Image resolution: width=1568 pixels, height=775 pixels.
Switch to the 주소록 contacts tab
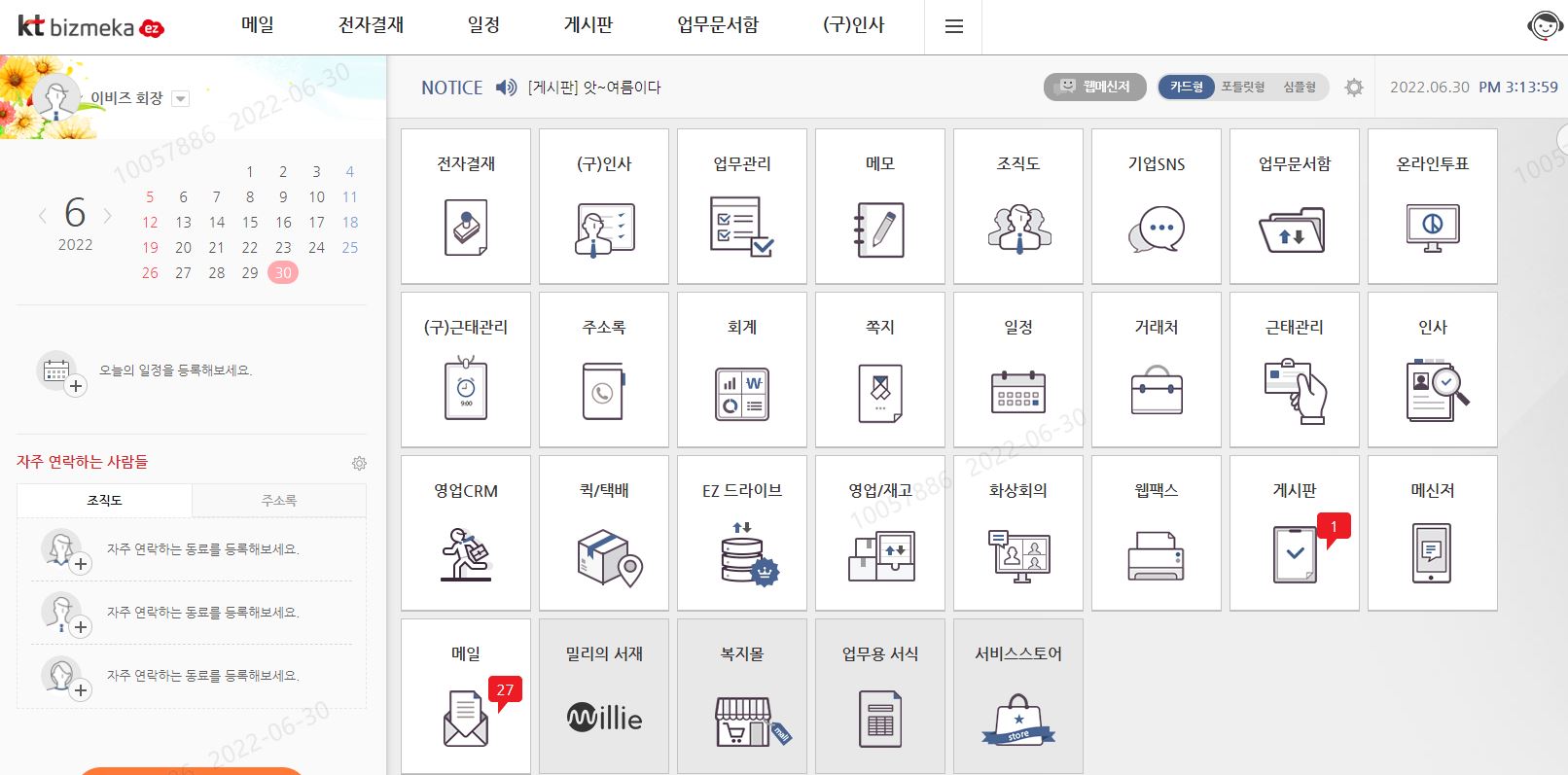278,501
